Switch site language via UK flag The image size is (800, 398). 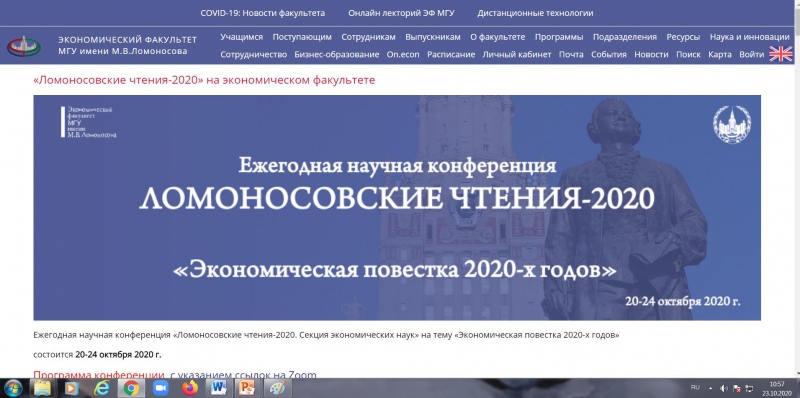click(x=781, y=54)
